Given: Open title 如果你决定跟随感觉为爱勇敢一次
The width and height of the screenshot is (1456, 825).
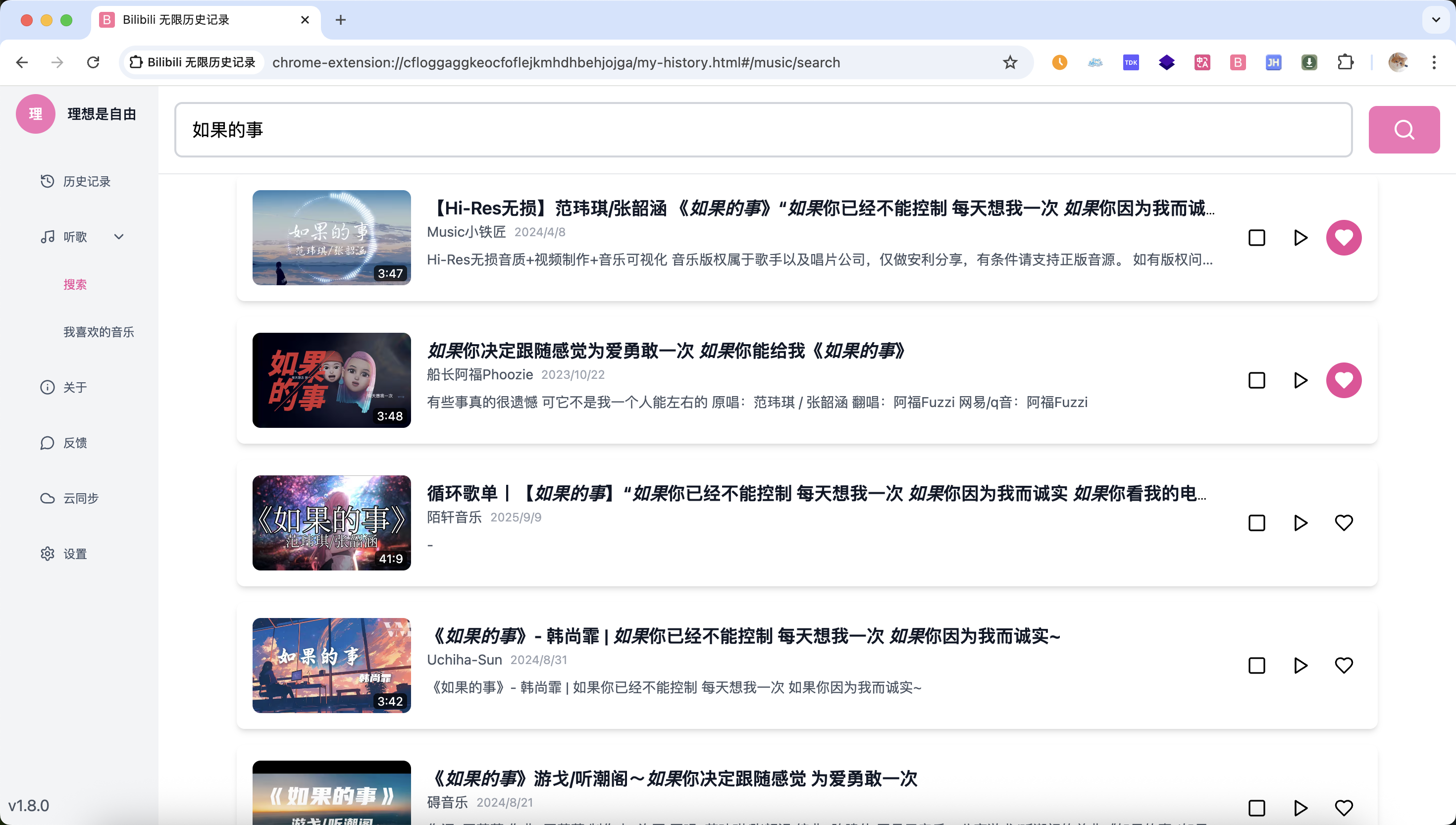Looking at the screenshot, I should click(667, 351).
